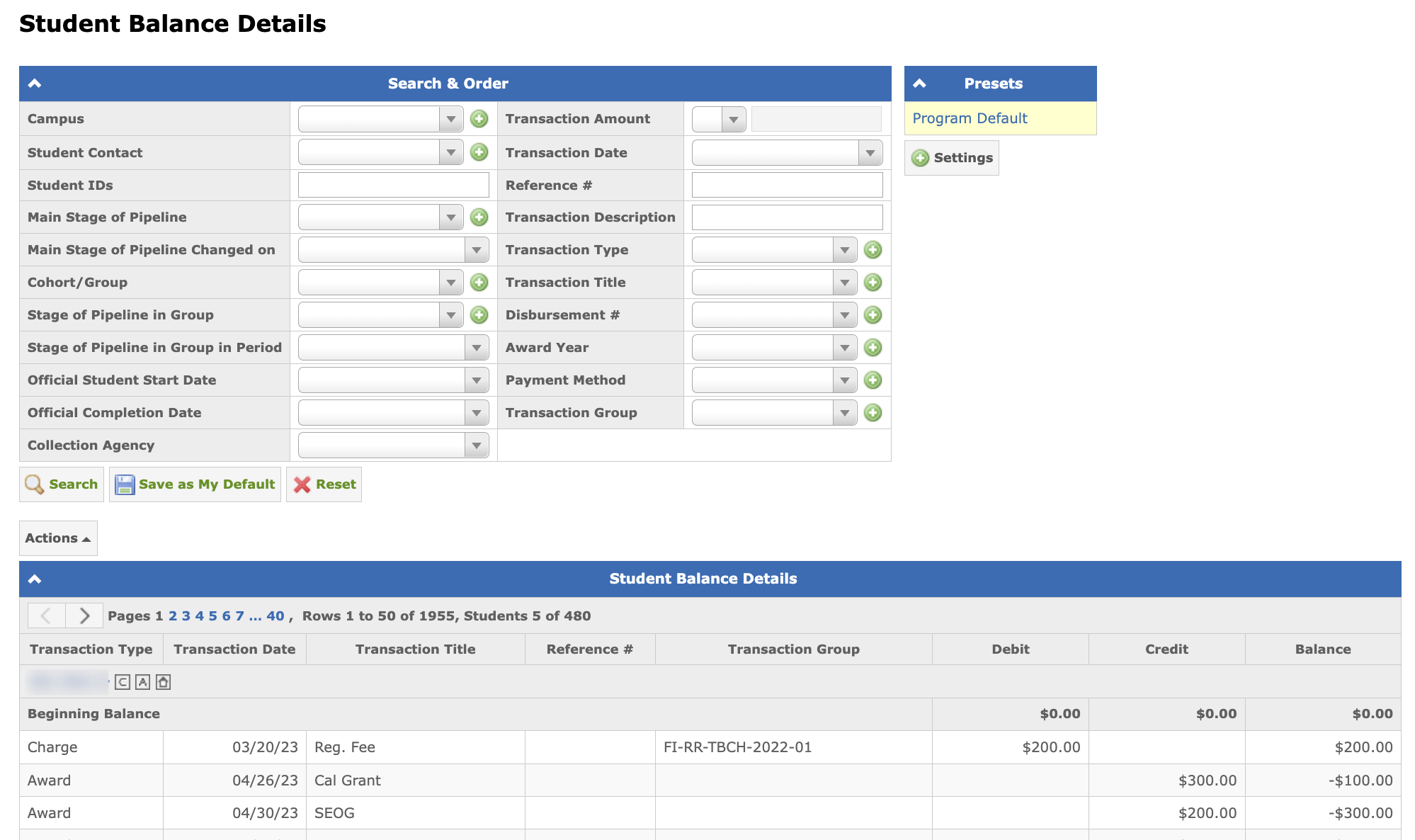1415x840 pixels.
Task: Click the plus icon beside Cohort/Group
Action: [479, 283]
